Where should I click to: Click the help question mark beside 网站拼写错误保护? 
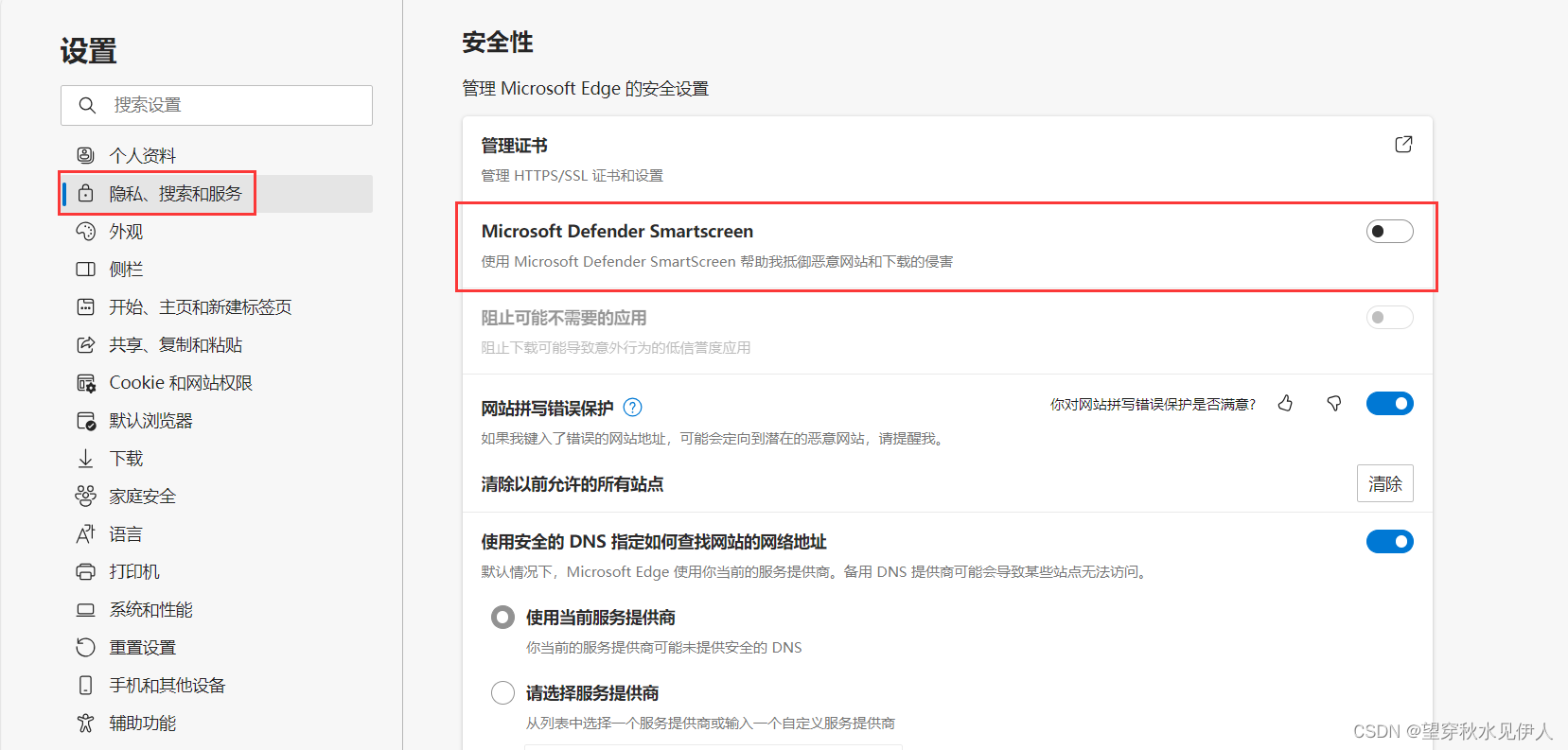(633, 408)
